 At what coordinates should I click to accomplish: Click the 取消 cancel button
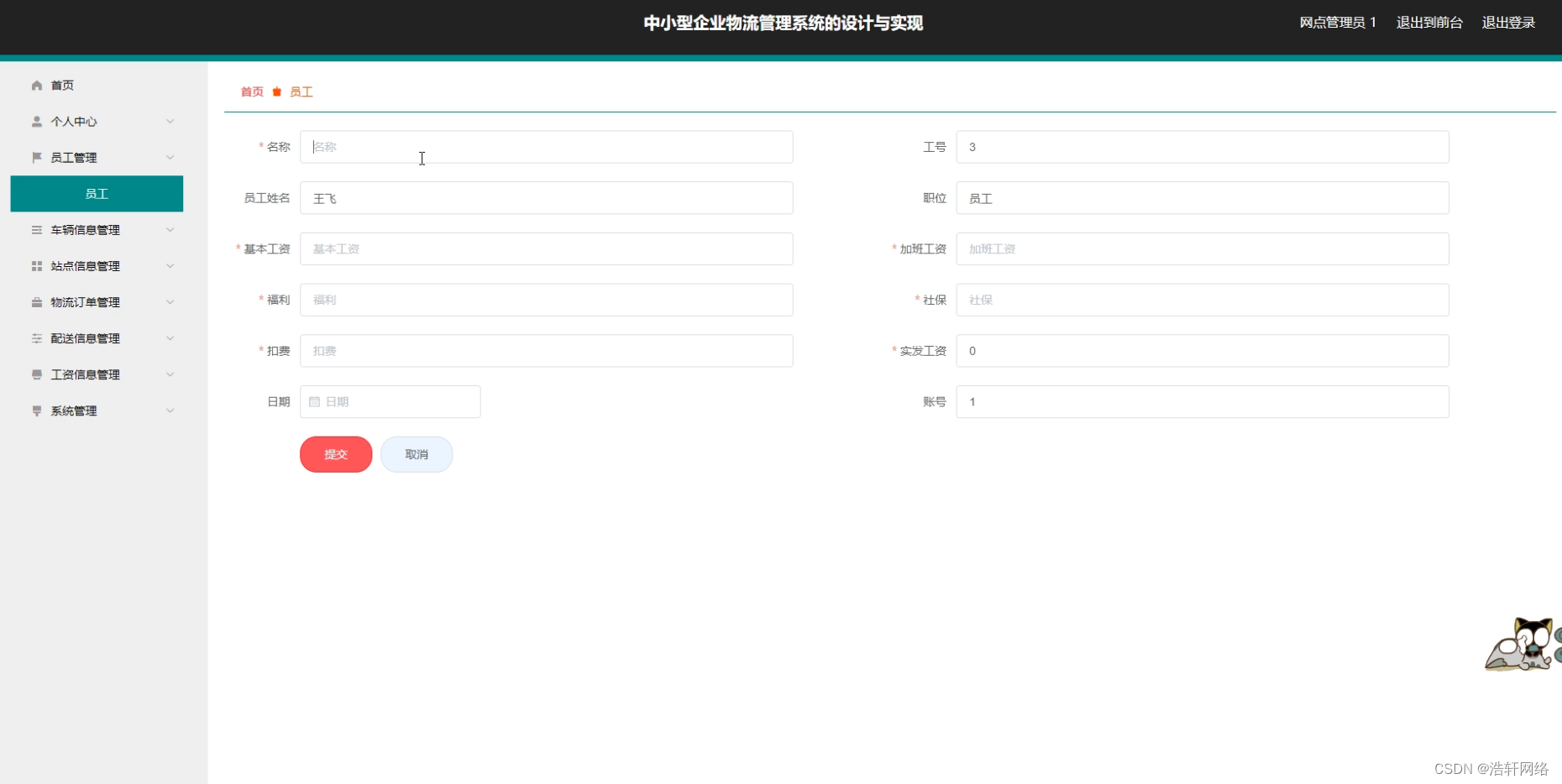416,454
